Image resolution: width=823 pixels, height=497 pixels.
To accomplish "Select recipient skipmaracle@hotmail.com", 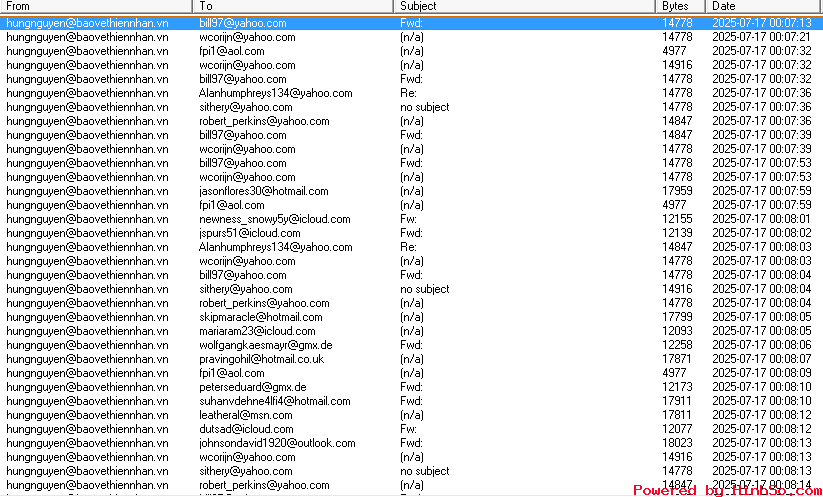I will (x=260, y=317).
